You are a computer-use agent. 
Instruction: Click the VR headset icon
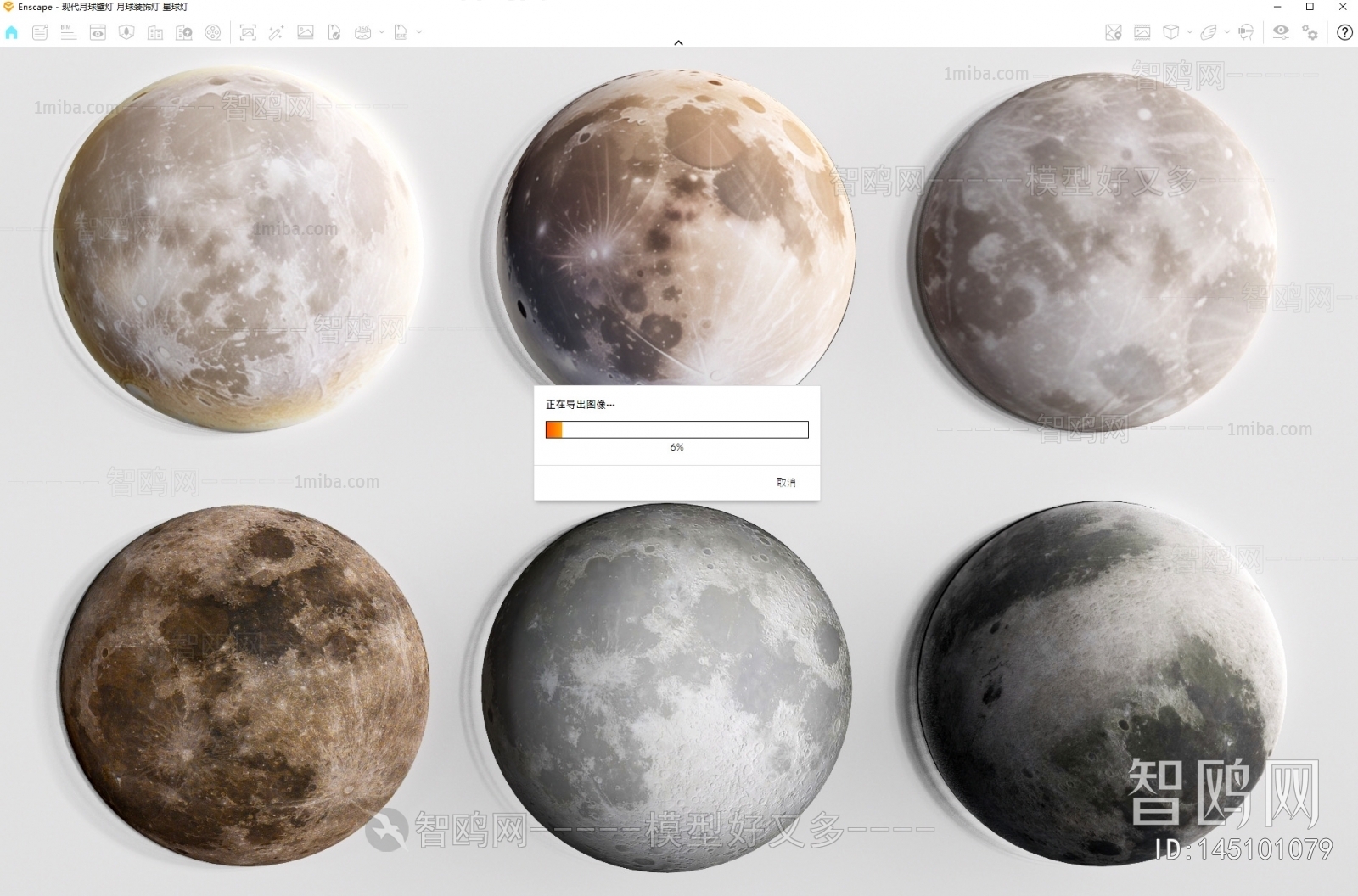click(1246, 32)
